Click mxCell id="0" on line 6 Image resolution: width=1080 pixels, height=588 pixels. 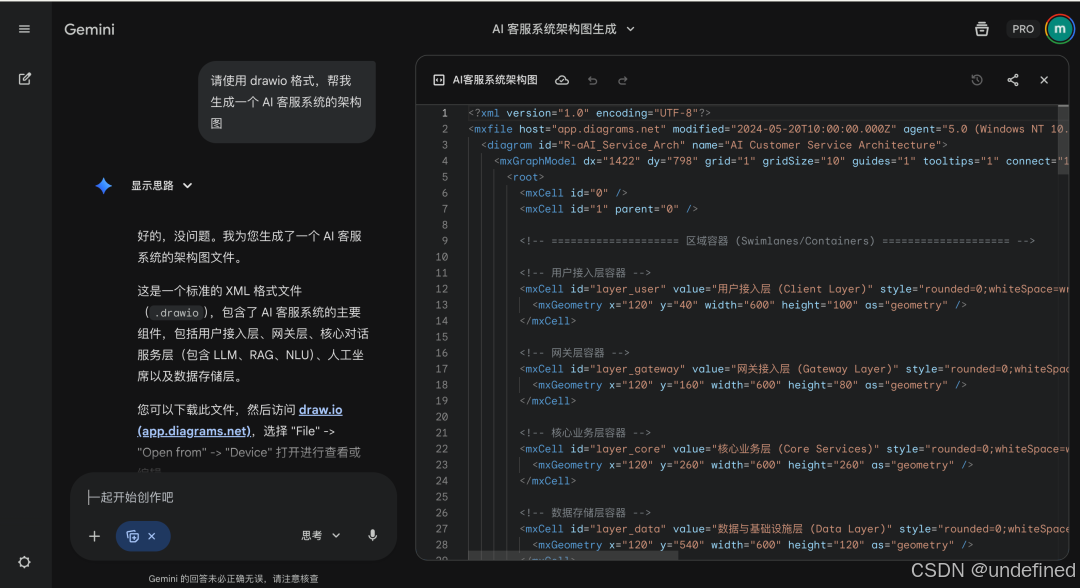(573, 193)
